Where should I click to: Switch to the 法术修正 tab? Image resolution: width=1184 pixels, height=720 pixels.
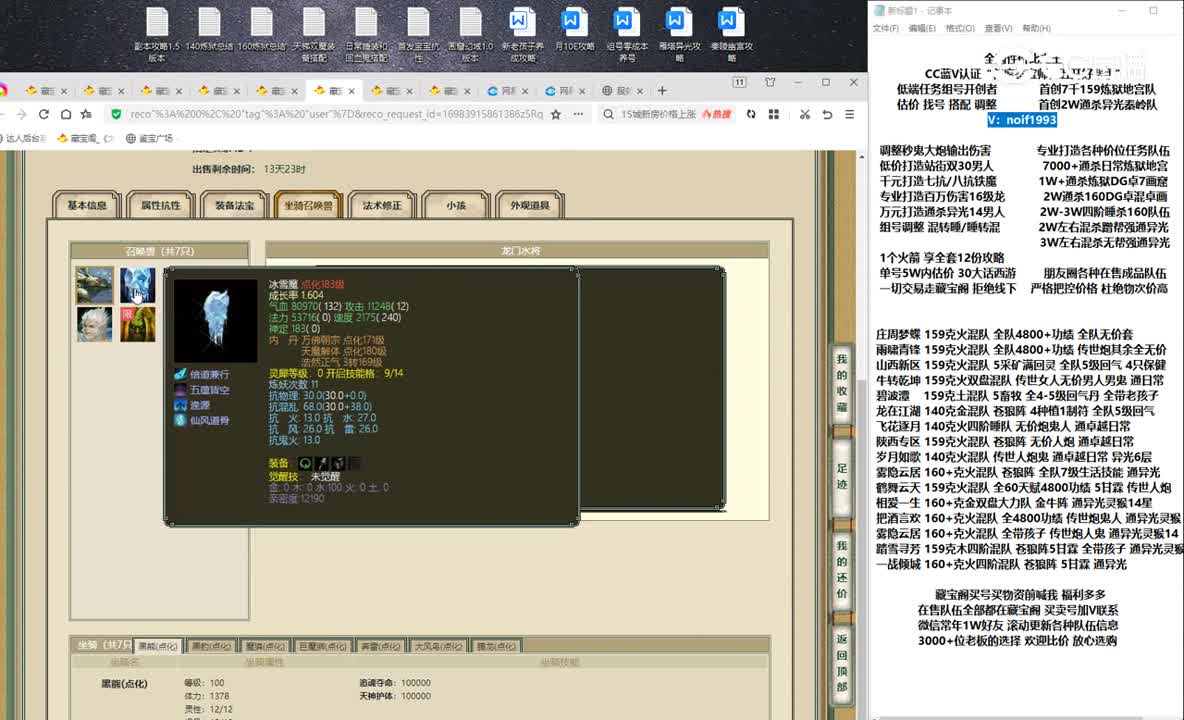click(x=381, y=205)
